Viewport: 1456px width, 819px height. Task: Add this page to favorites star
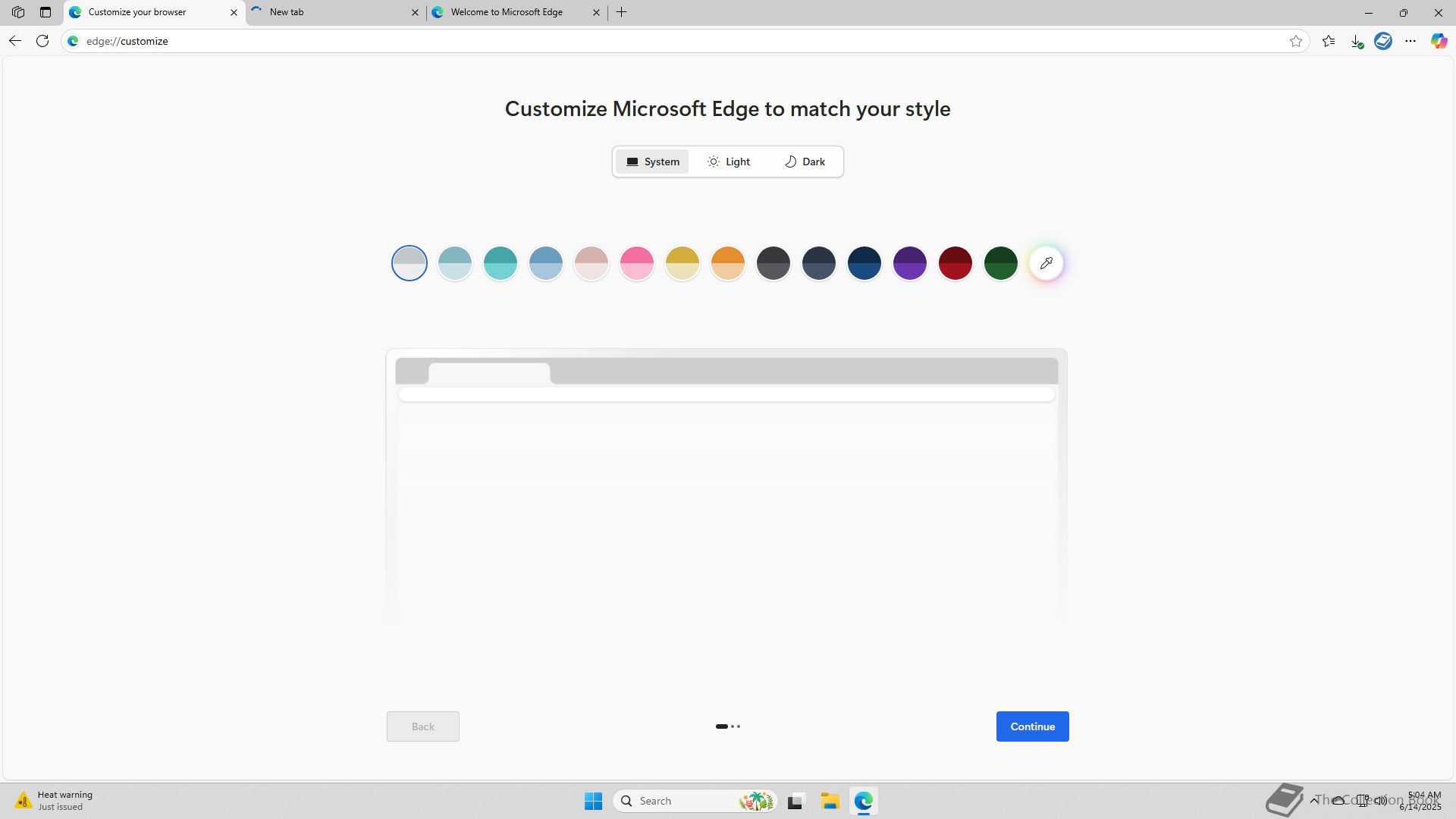[1296, 41]
